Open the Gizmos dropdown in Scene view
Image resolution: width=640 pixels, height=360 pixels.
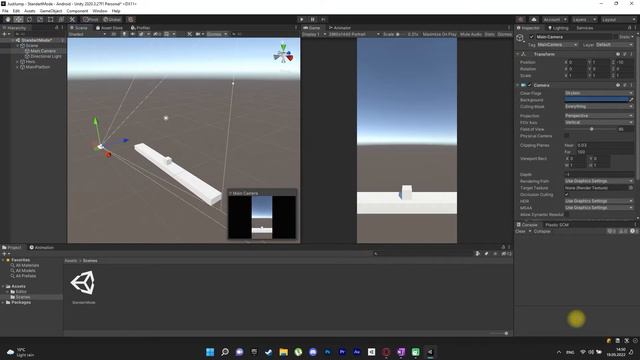coord(217,34)
